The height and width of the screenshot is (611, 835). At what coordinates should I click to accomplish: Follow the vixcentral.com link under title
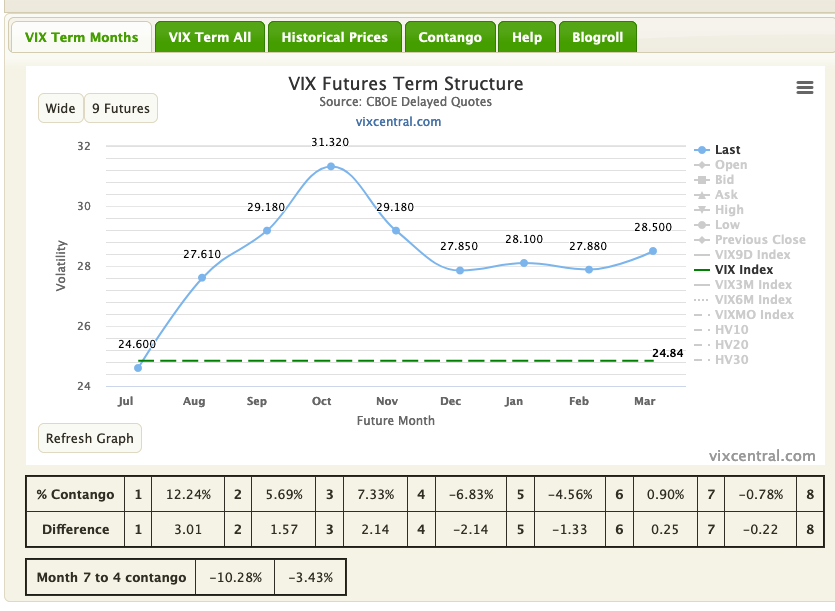click(x=398, y=121)
